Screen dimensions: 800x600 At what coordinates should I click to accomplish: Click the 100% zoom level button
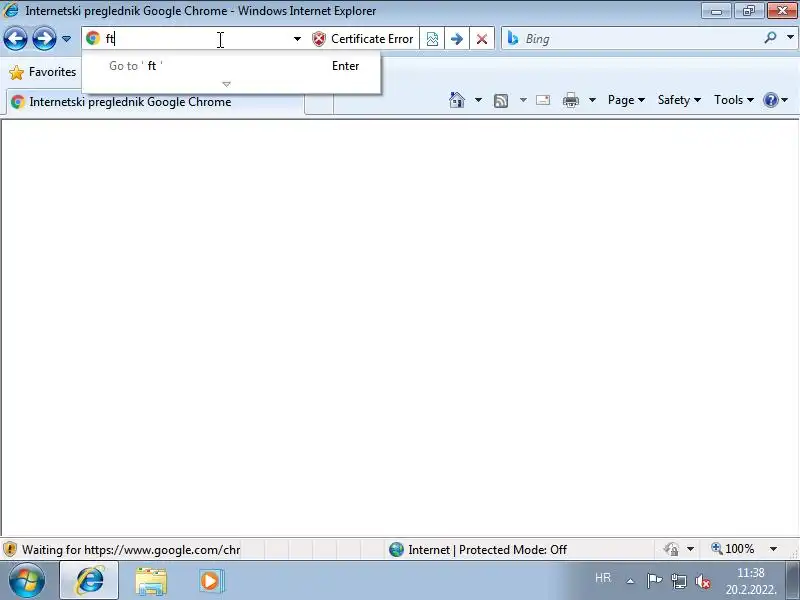[733, 549]
